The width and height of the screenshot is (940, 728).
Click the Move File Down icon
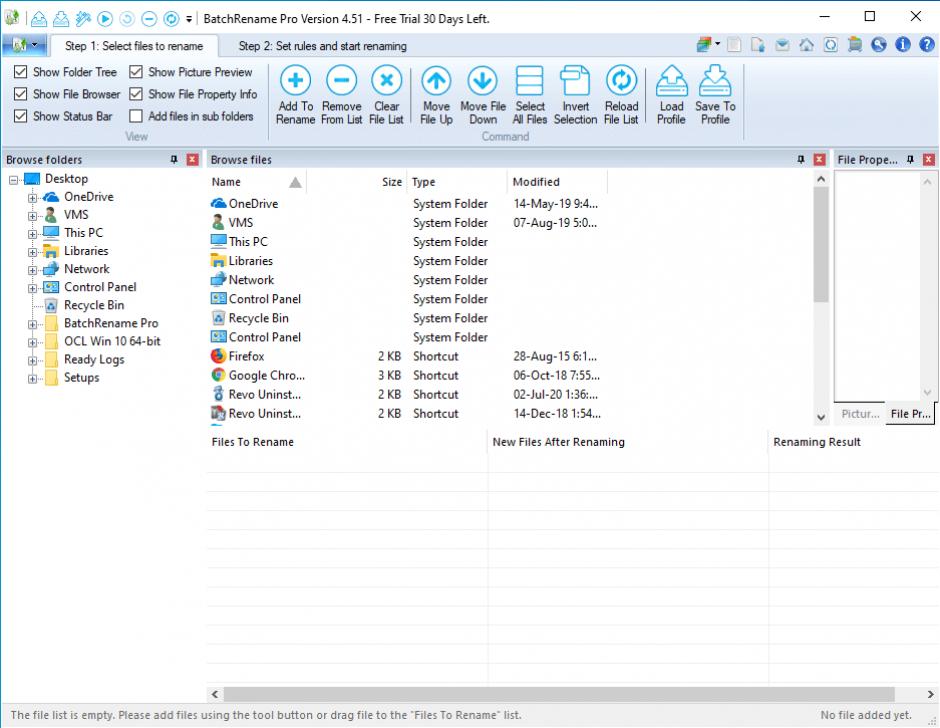click(x=483, y=80)
